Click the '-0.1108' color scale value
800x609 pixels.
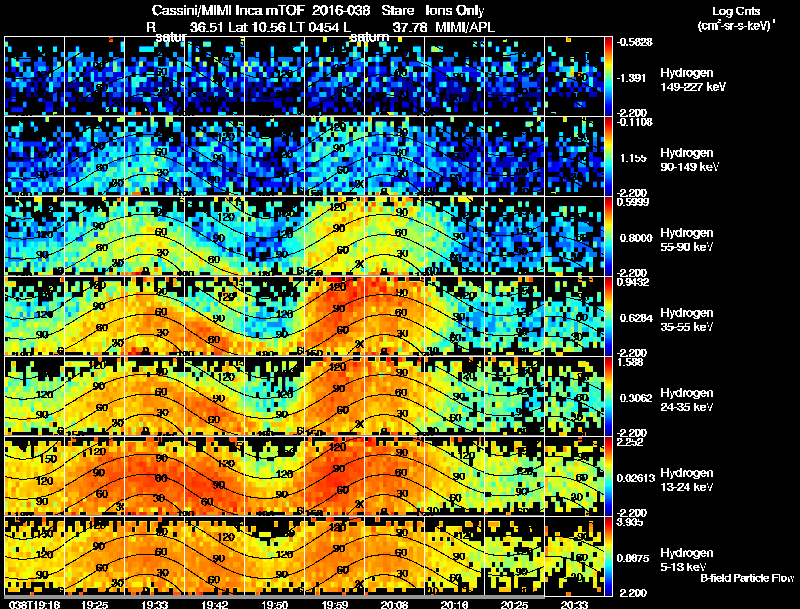click(x=635, y=122)
